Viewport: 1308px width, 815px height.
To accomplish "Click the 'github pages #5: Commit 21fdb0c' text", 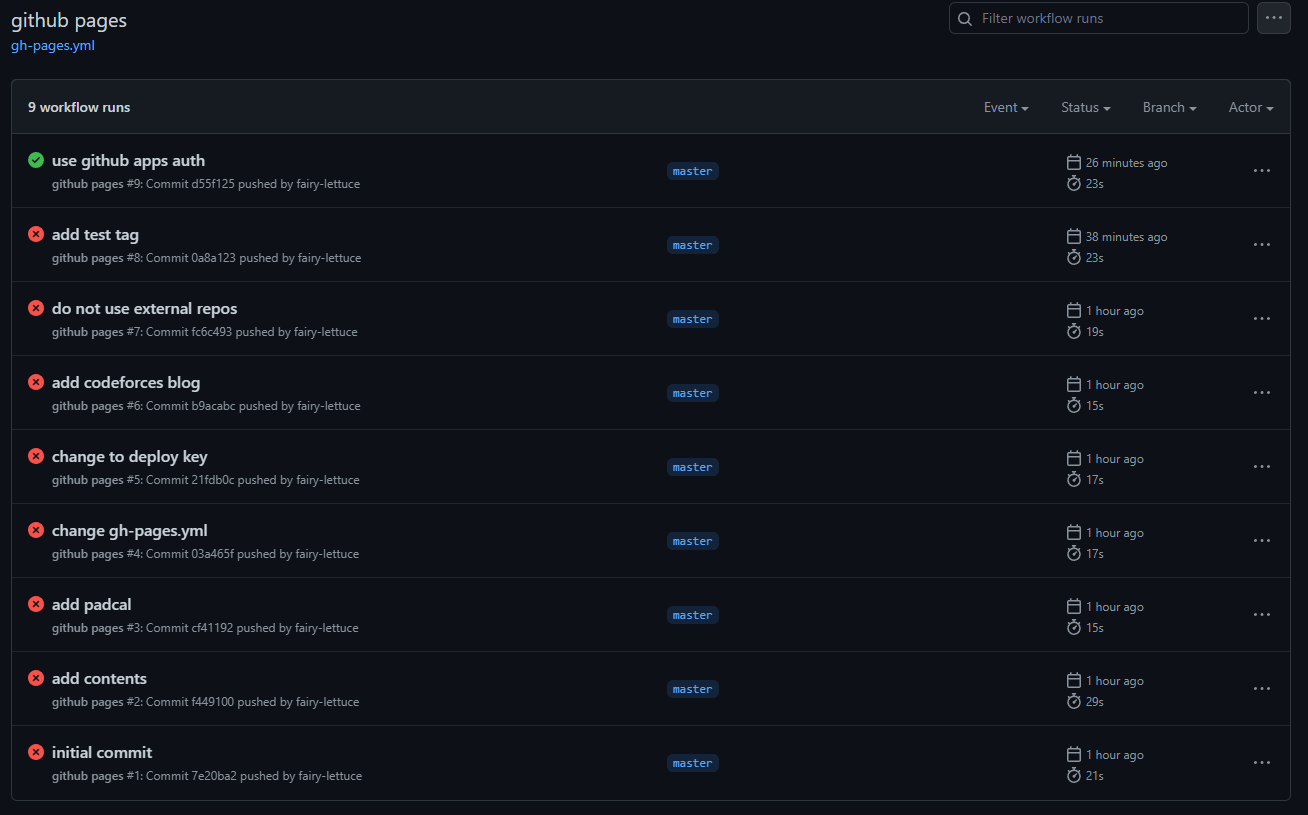I will (x=143, y=480).
